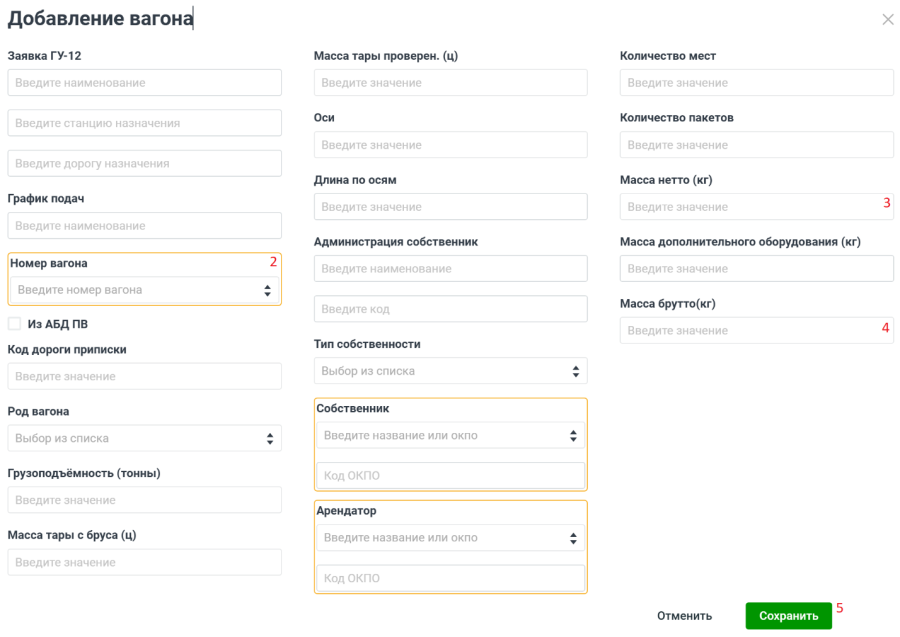Focus the Код дороги приписки field
The height and width of the screenshot is (637, 900).
pyautogui.click(x=145, y=376)
